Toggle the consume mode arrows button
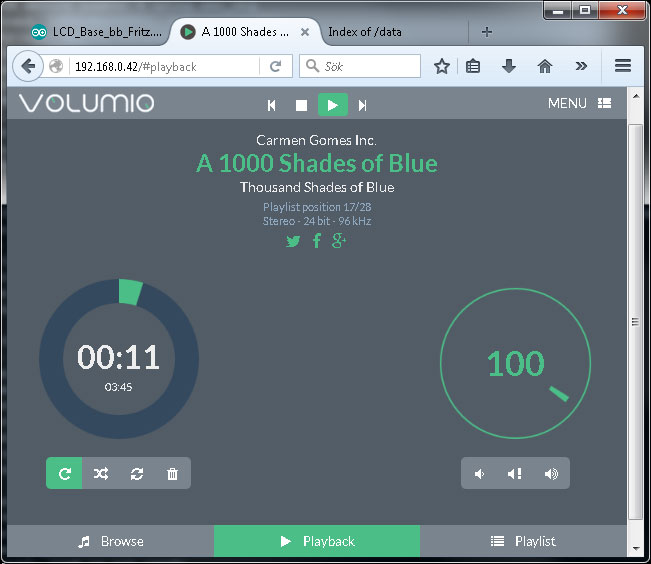651x564 pixels. 137,473
